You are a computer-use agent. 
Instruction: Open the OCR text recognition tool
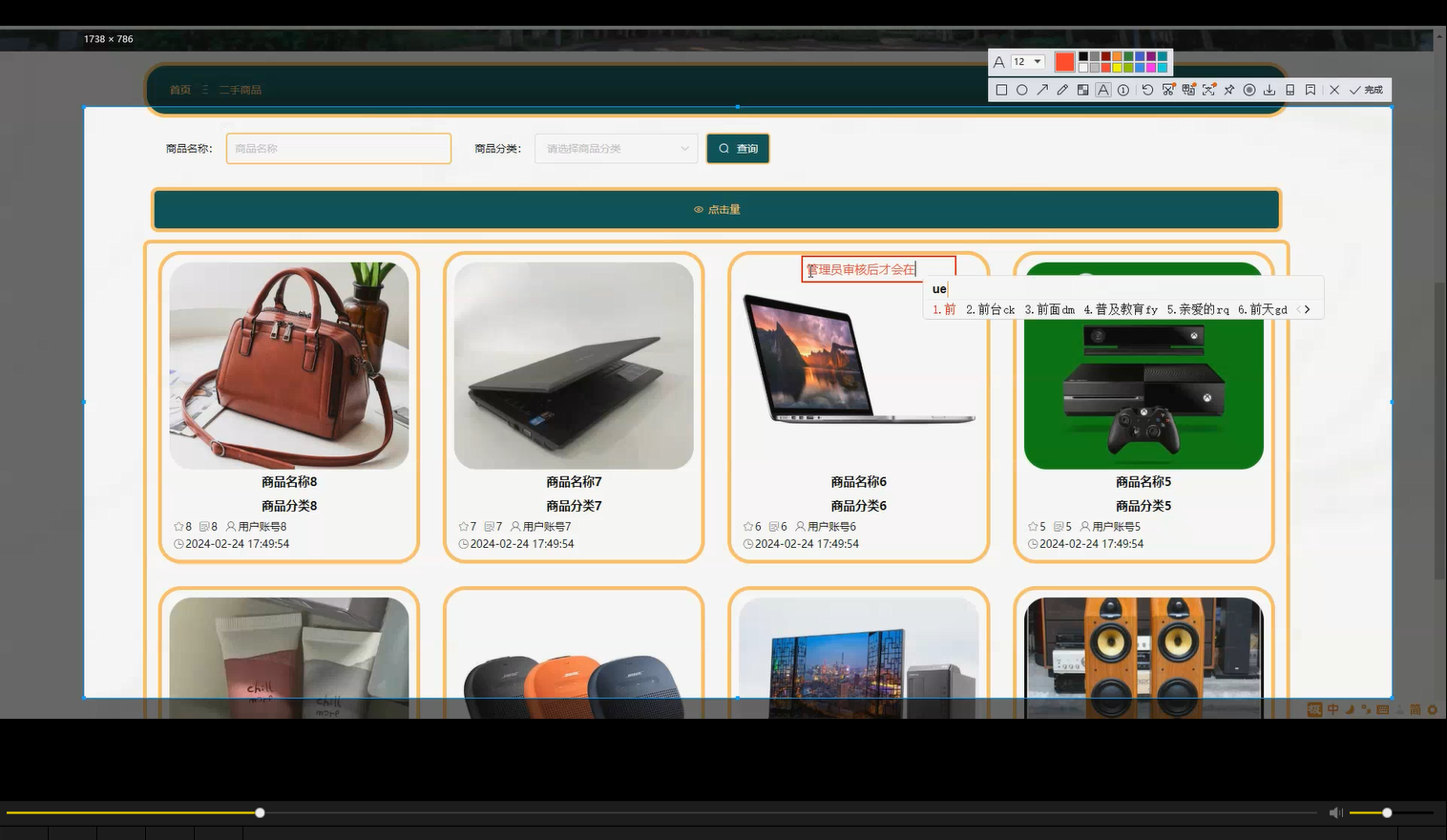[x=1208, y=90]
